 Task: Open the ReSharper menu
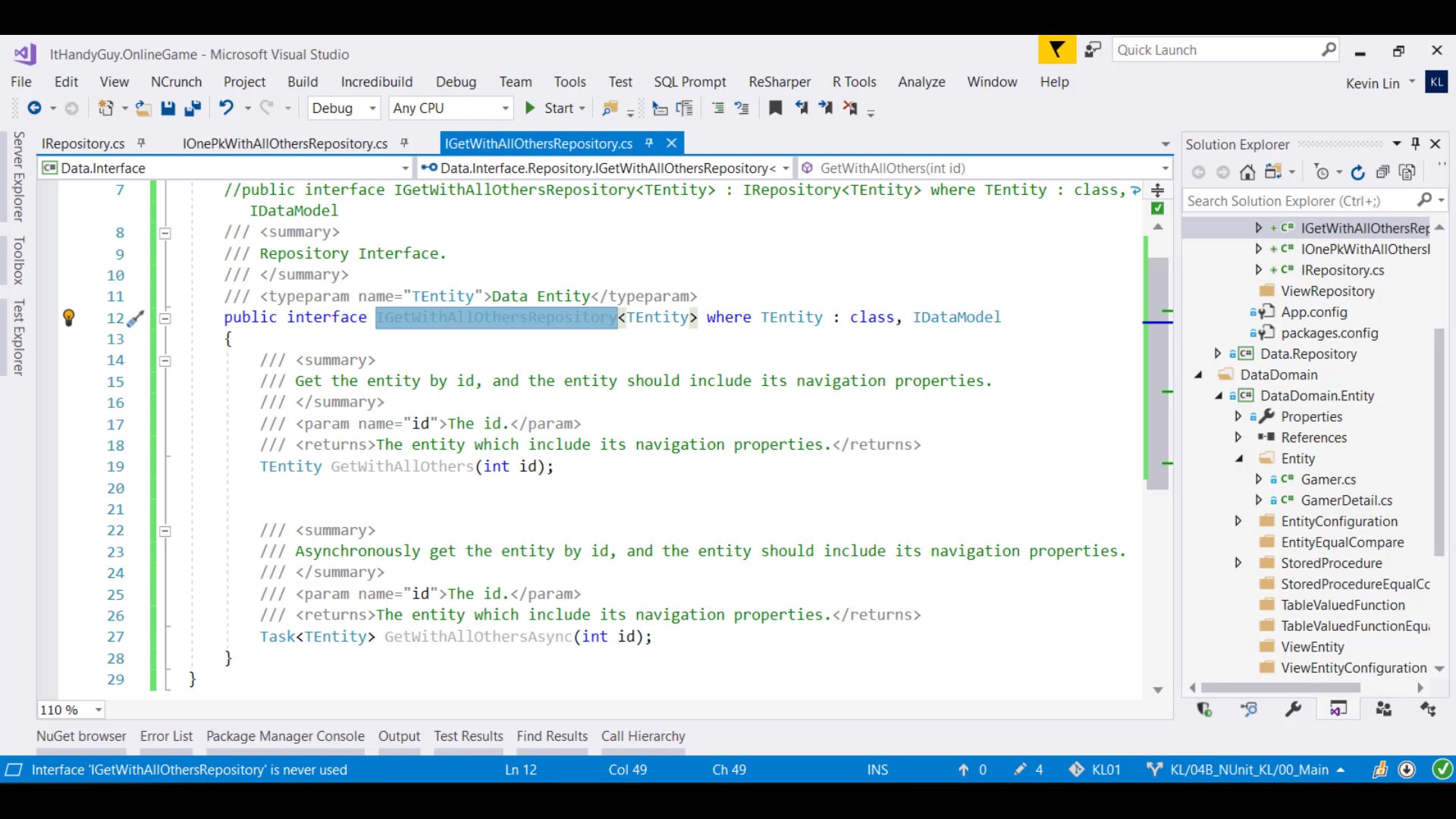779,81
